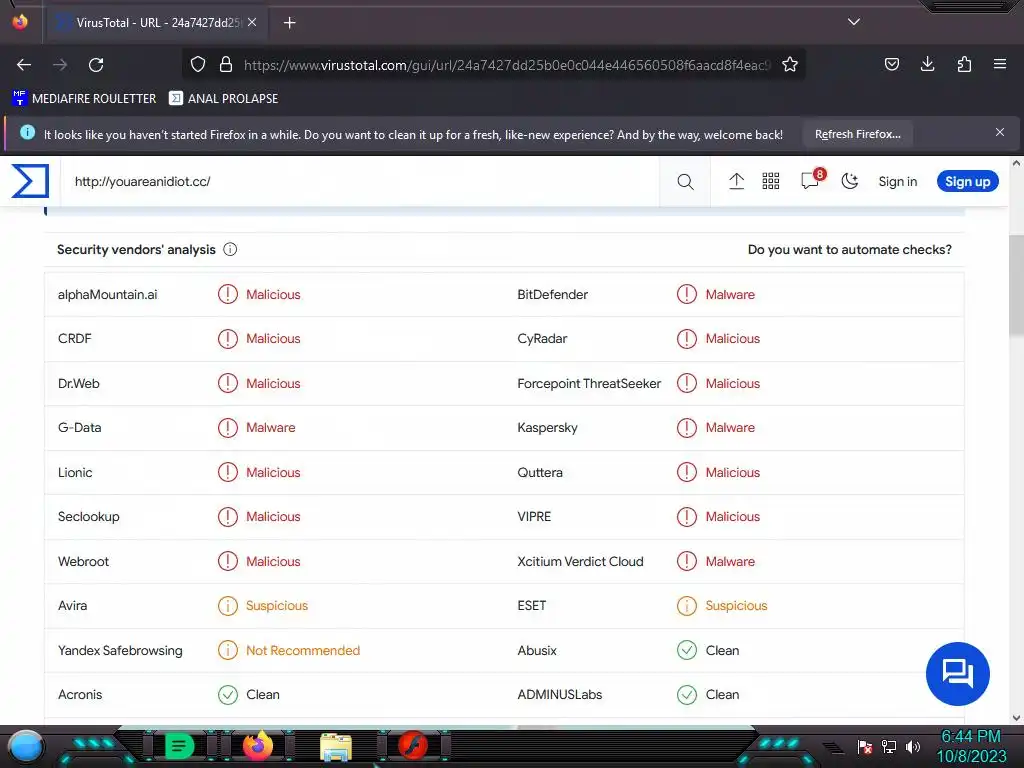
Task: Click the Sign in link
Action: (897, 182)
